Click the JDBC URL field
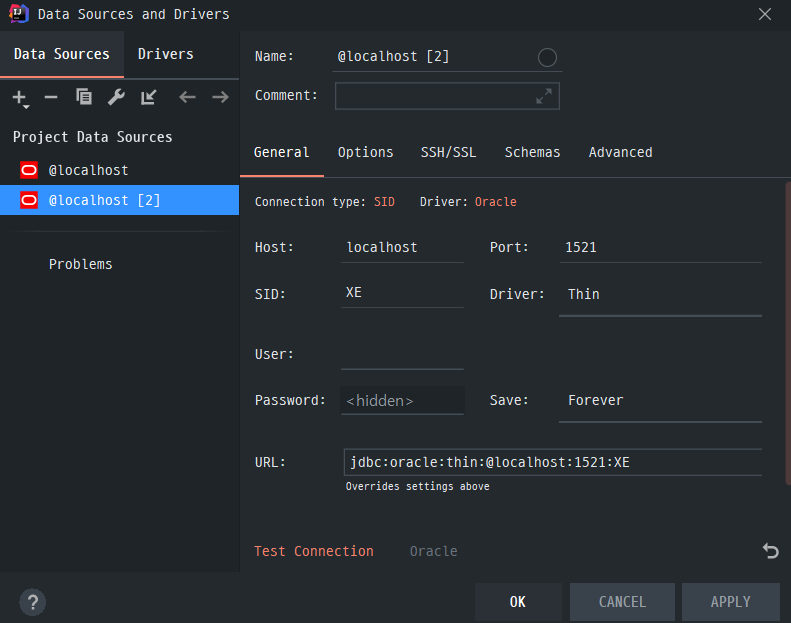The height and width of the screenshot is (623, 791). [553, 462]
